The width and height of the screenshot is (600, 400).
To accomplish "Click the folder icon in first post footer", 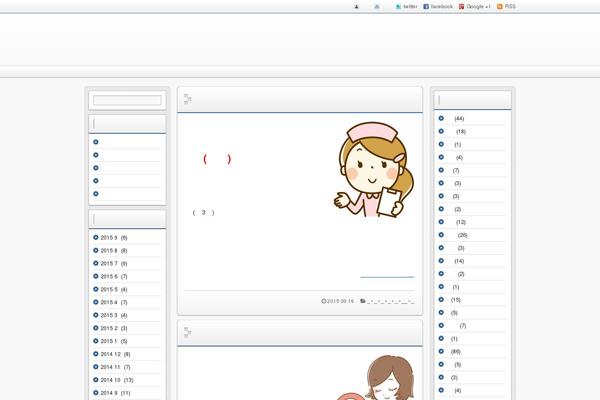I will coord(362,301).
